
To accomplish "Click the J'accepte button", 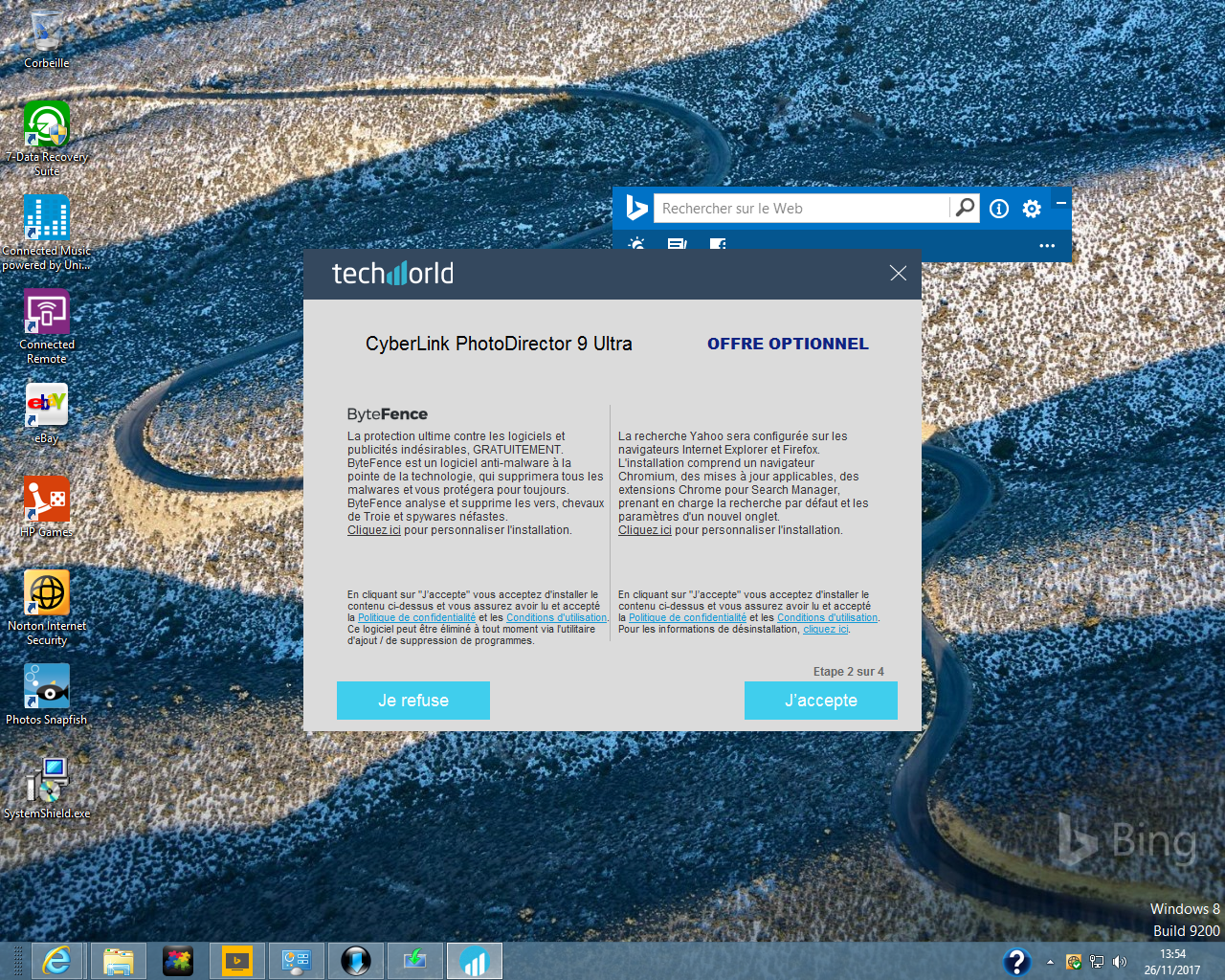I will [x=820, y=701].
